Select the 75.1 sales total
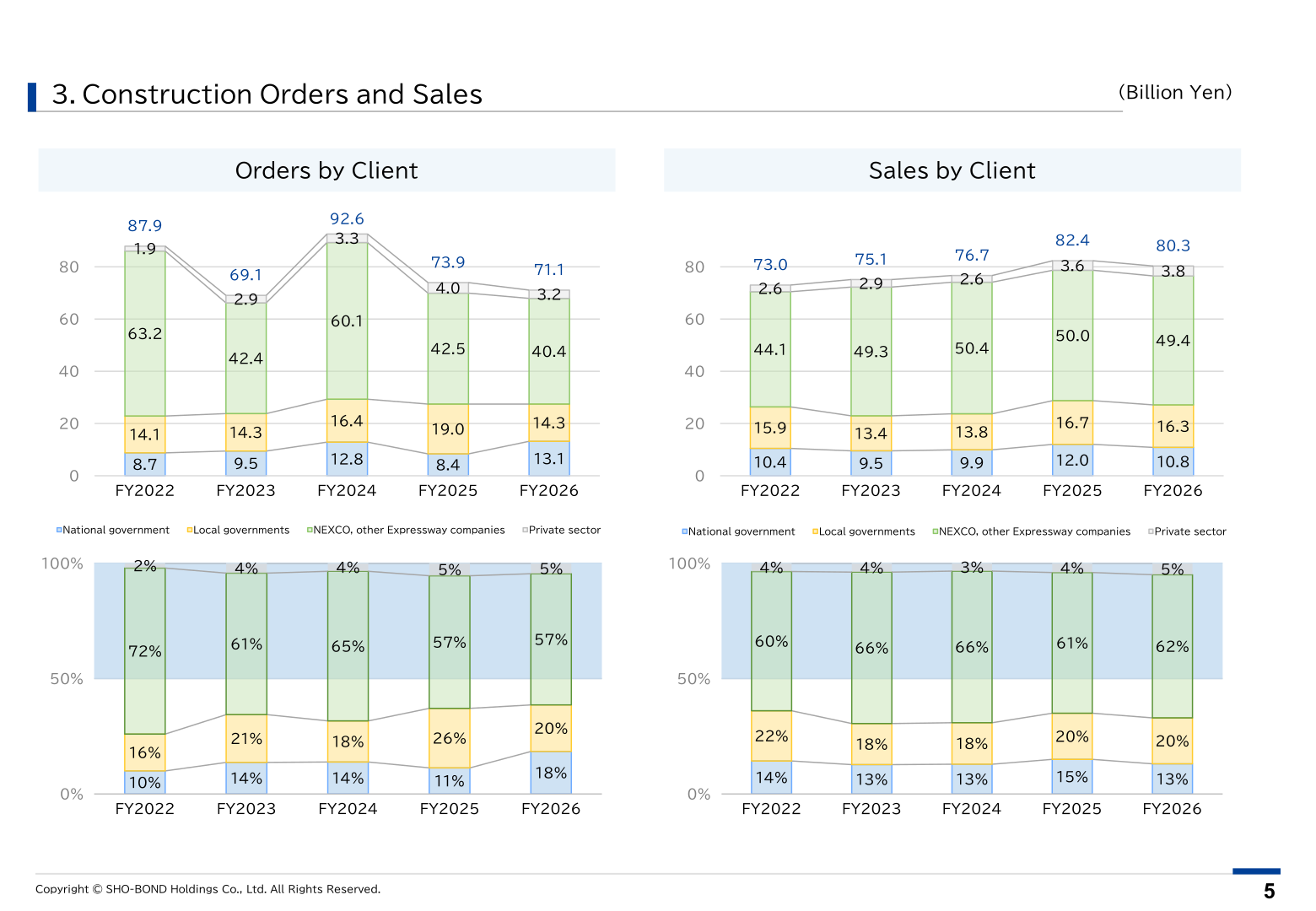 point(871,260)
